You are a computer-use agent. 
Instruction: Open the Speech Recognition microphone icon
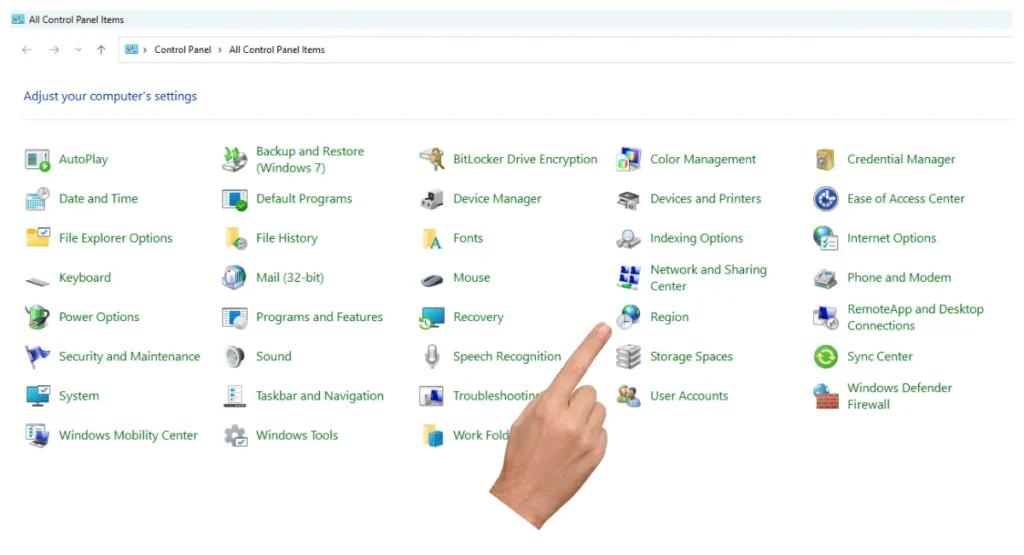(x=432, y=357)
